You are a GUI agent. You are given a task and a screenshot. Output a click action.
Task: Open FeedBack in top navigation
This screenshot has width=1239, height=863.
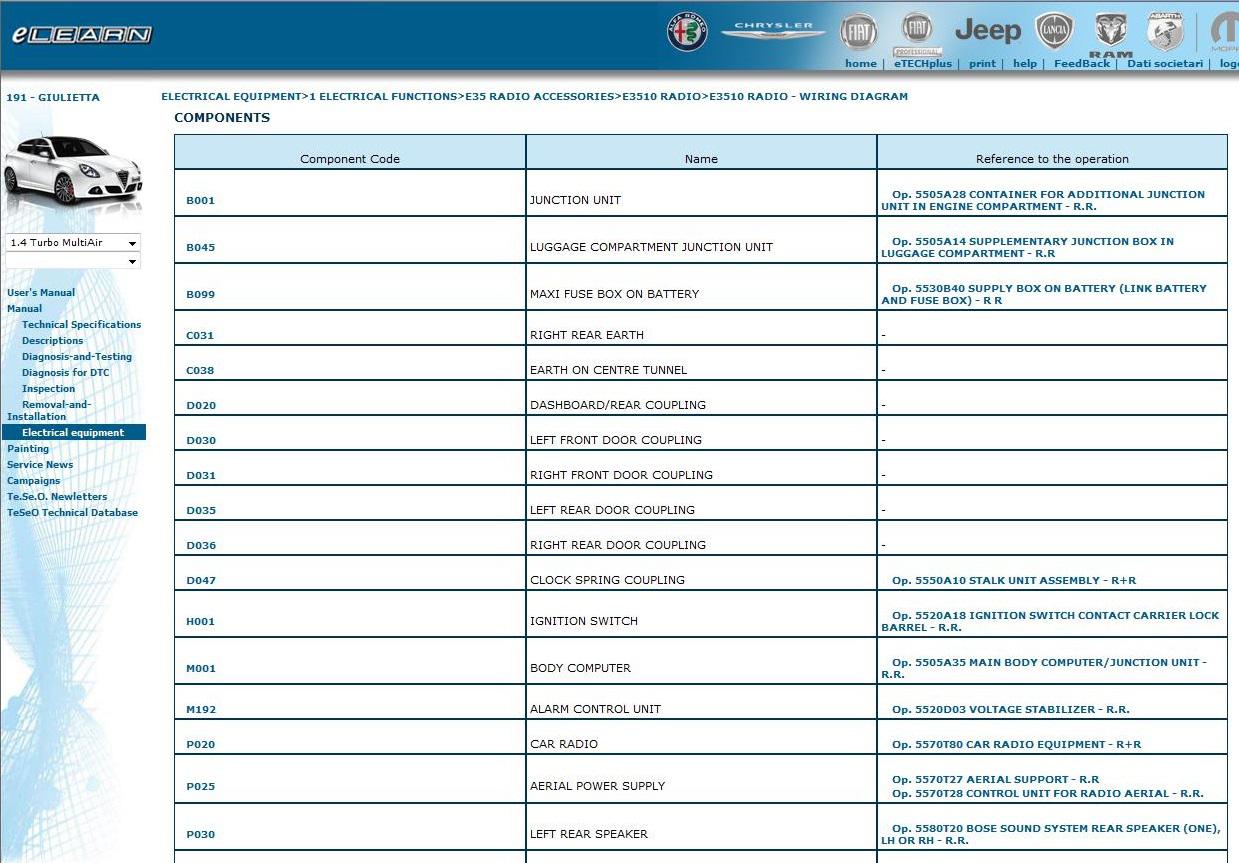1082,63
